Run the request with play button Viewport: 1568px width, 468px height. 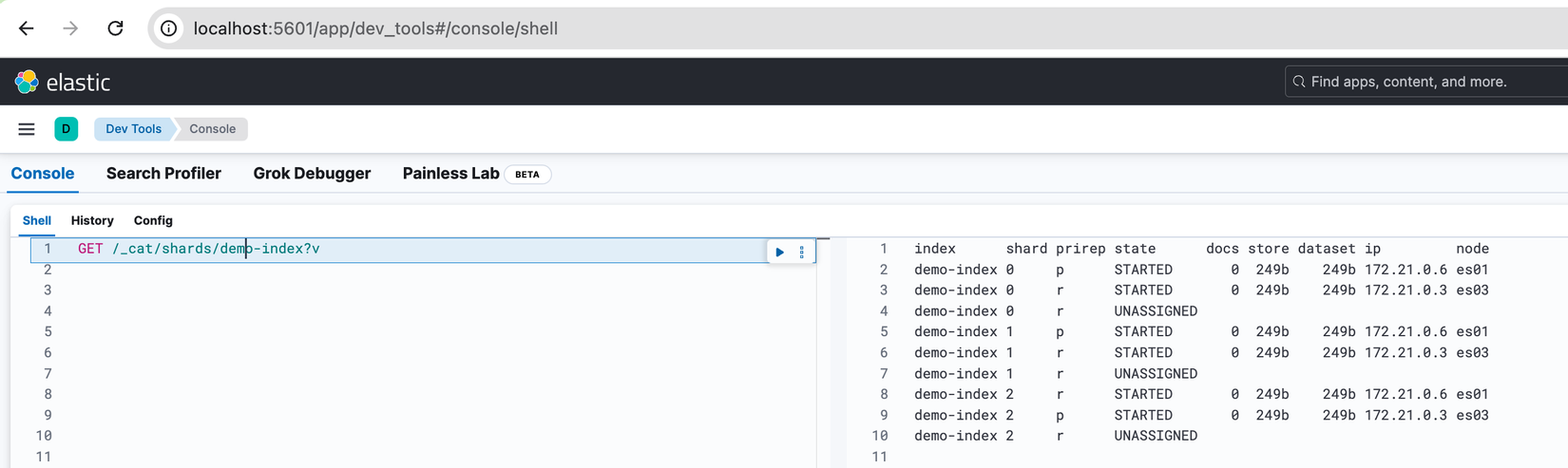[x=780, y=252]
